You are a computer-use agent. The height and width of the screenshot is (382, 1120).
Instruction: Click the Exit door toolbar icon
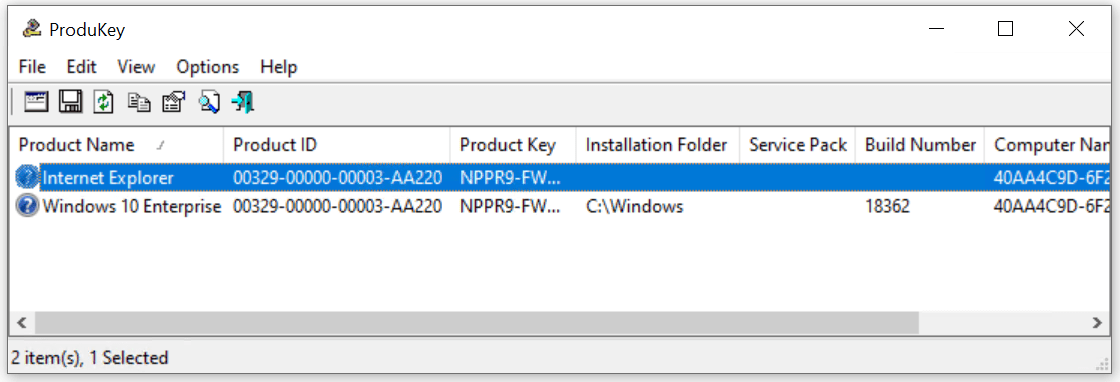click(x=243, y=102)
